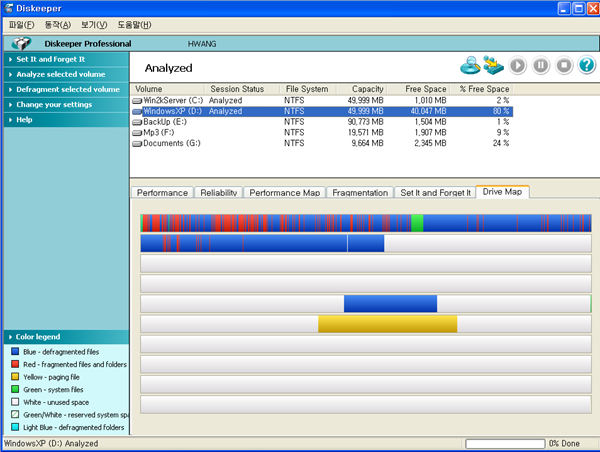Click the 90,773 MB capacity of BackUp
The image size is (600, 452).
pos(365,122)
